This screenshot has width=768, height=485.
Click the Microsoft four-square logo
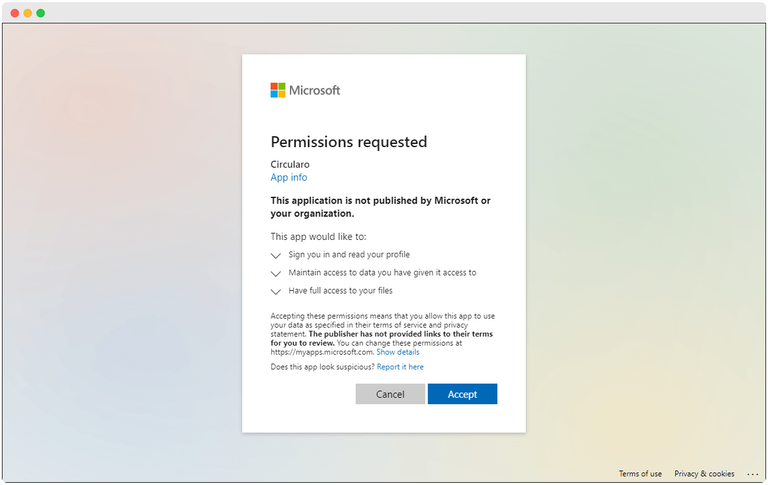[x=278, y=90]
